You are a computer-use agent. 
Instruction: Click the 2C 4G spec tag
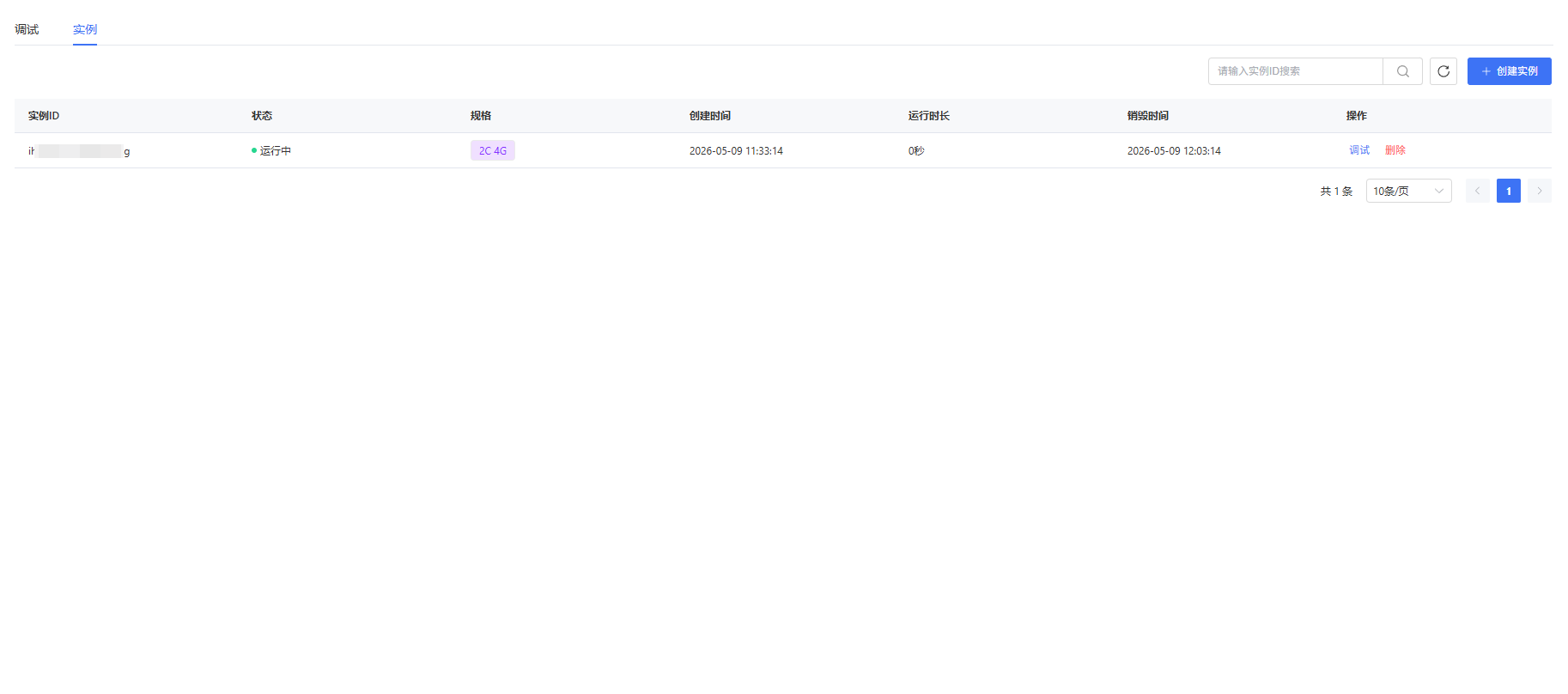click(x=493, y=150)
